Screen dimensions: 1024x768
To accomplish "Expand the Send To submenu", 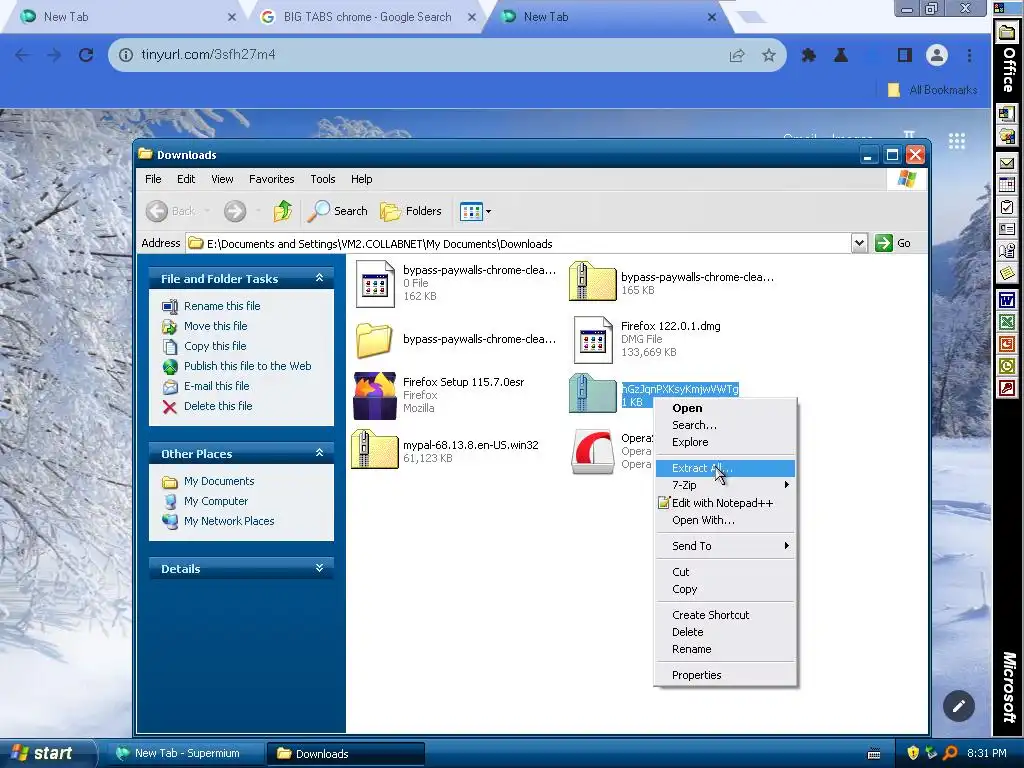I will coord(725,546).
